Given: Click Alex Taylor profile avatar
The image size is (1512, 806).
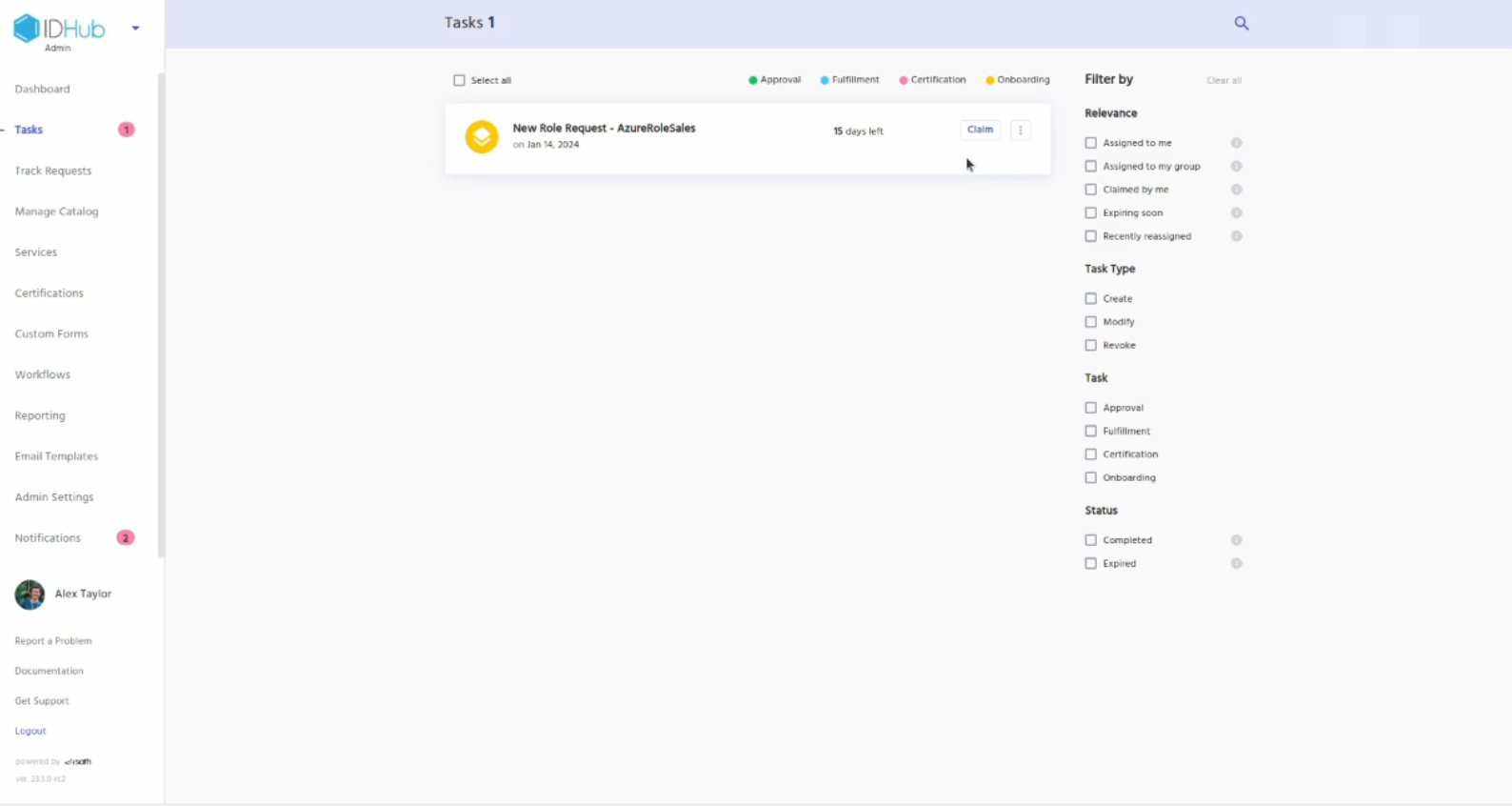Looking at the screenshot, I should (30, 594).
